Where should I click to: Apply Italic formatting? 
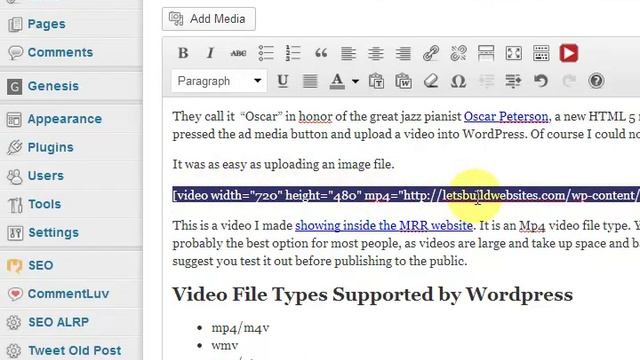pos(210,53)
